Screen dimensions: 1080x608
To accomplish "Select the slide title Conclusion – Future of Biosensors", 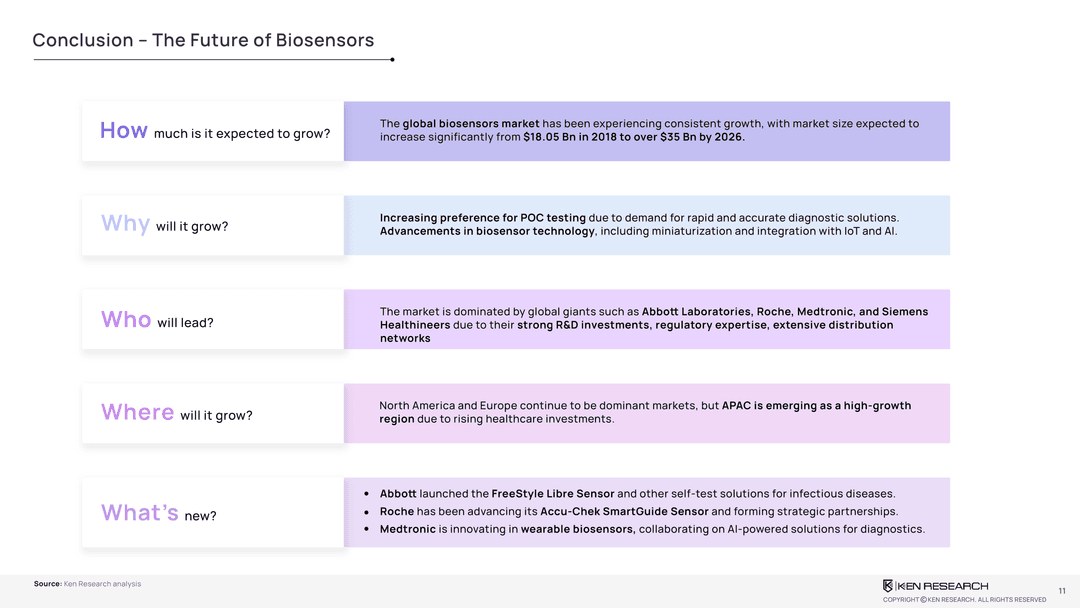I will point(203,40).
